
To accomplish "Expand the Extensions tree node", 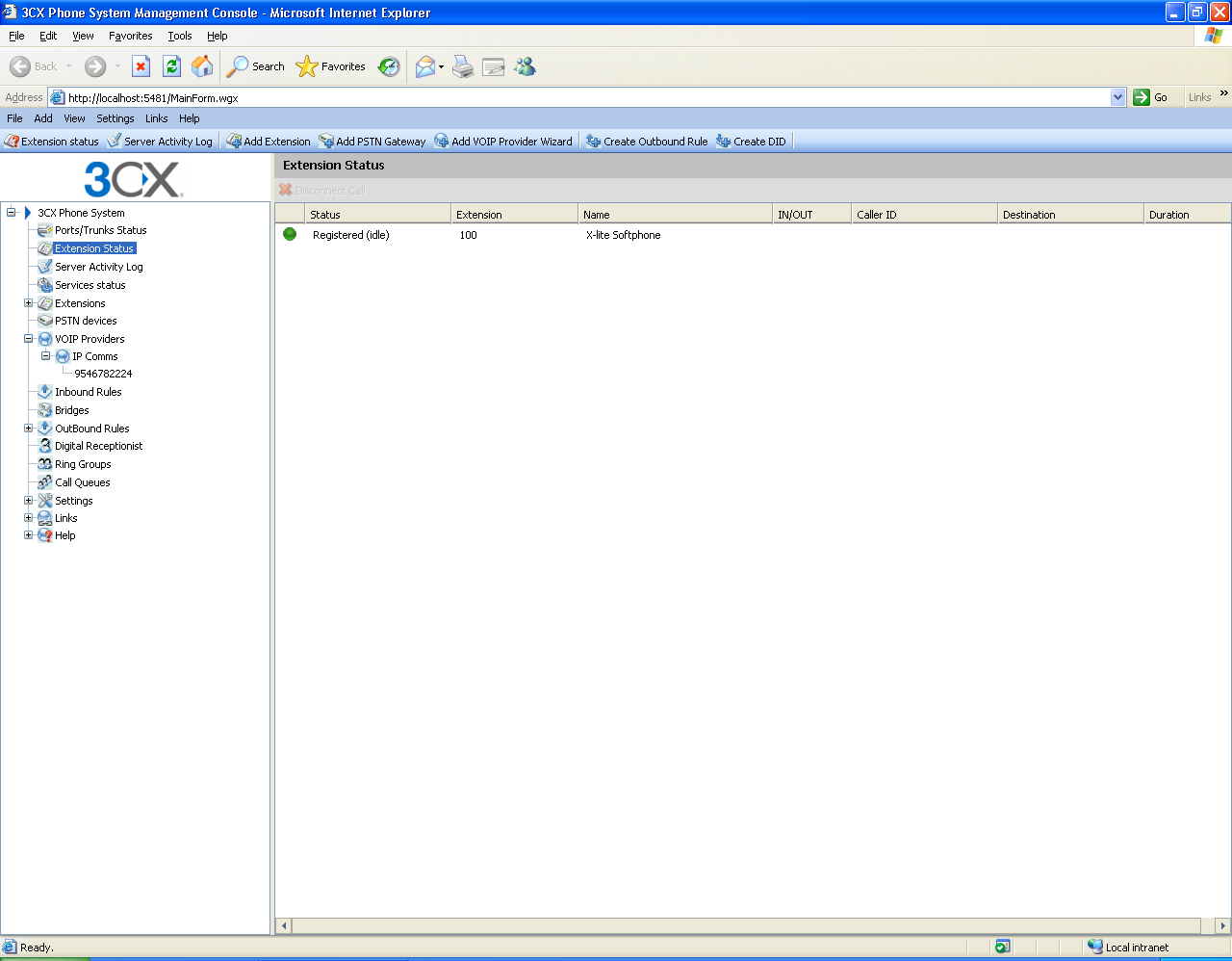I will click(x=28, y=303).
